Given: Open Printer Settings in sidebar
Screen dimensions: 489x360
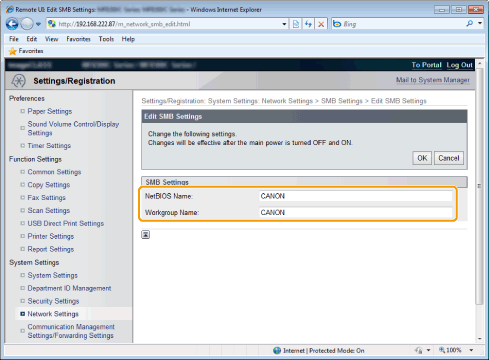Looking at the screenshot, I should pyautogui.click(x=51, y=236).
